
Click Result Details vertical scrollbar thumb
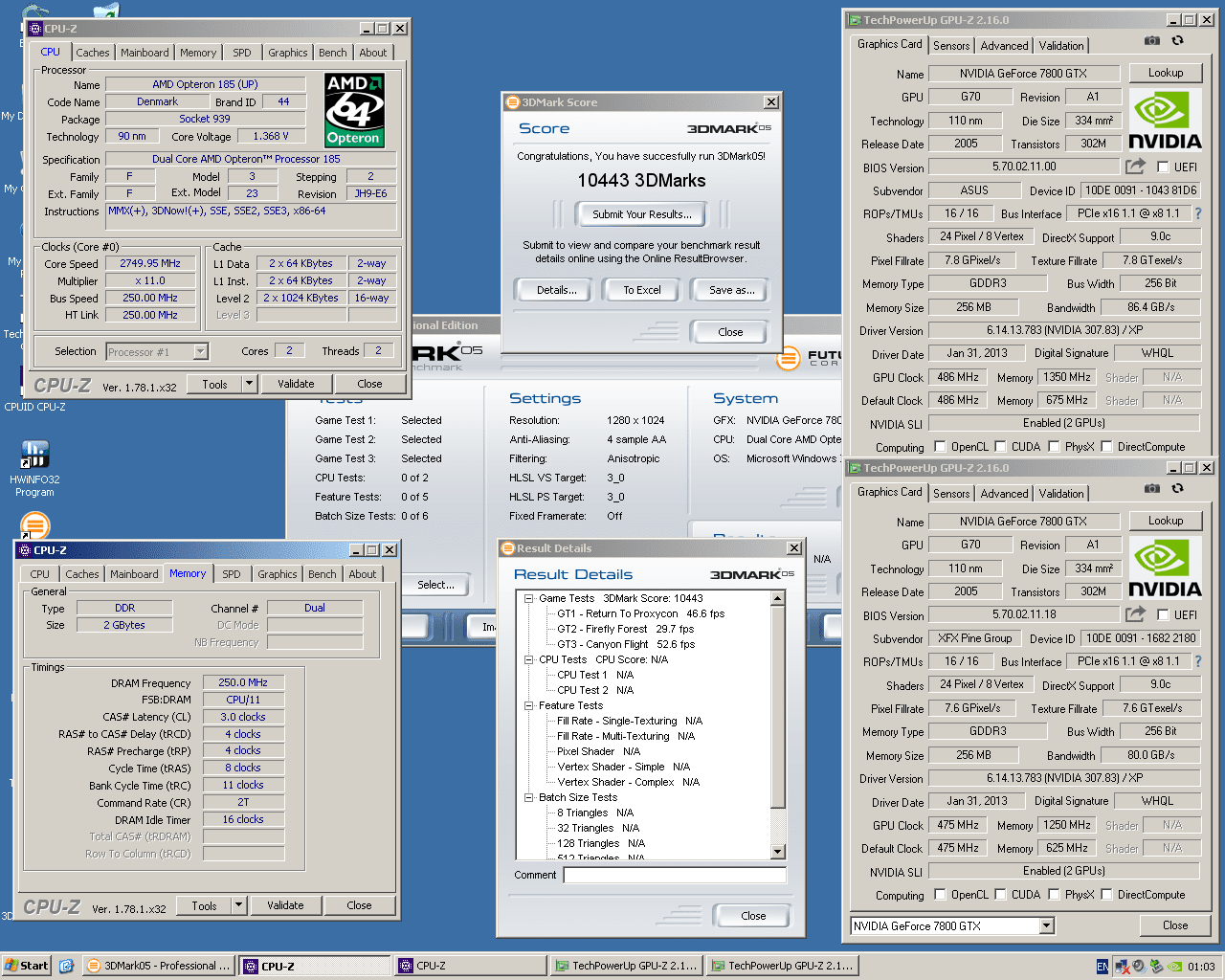pyautogui.click(x=778, y=707)
